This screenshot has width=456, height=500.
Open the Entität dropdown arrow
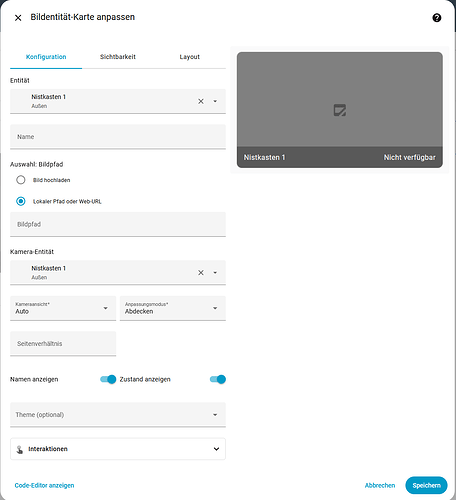click(215, 101)
